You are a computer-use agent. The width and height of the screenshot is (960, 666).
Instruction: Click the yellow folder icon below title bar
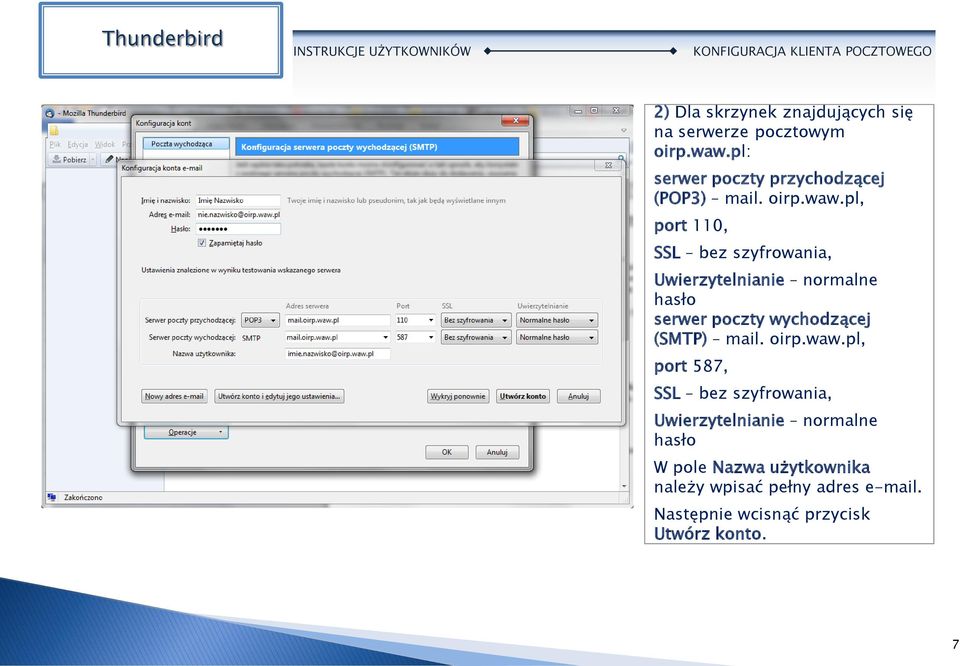pos(54,130)
